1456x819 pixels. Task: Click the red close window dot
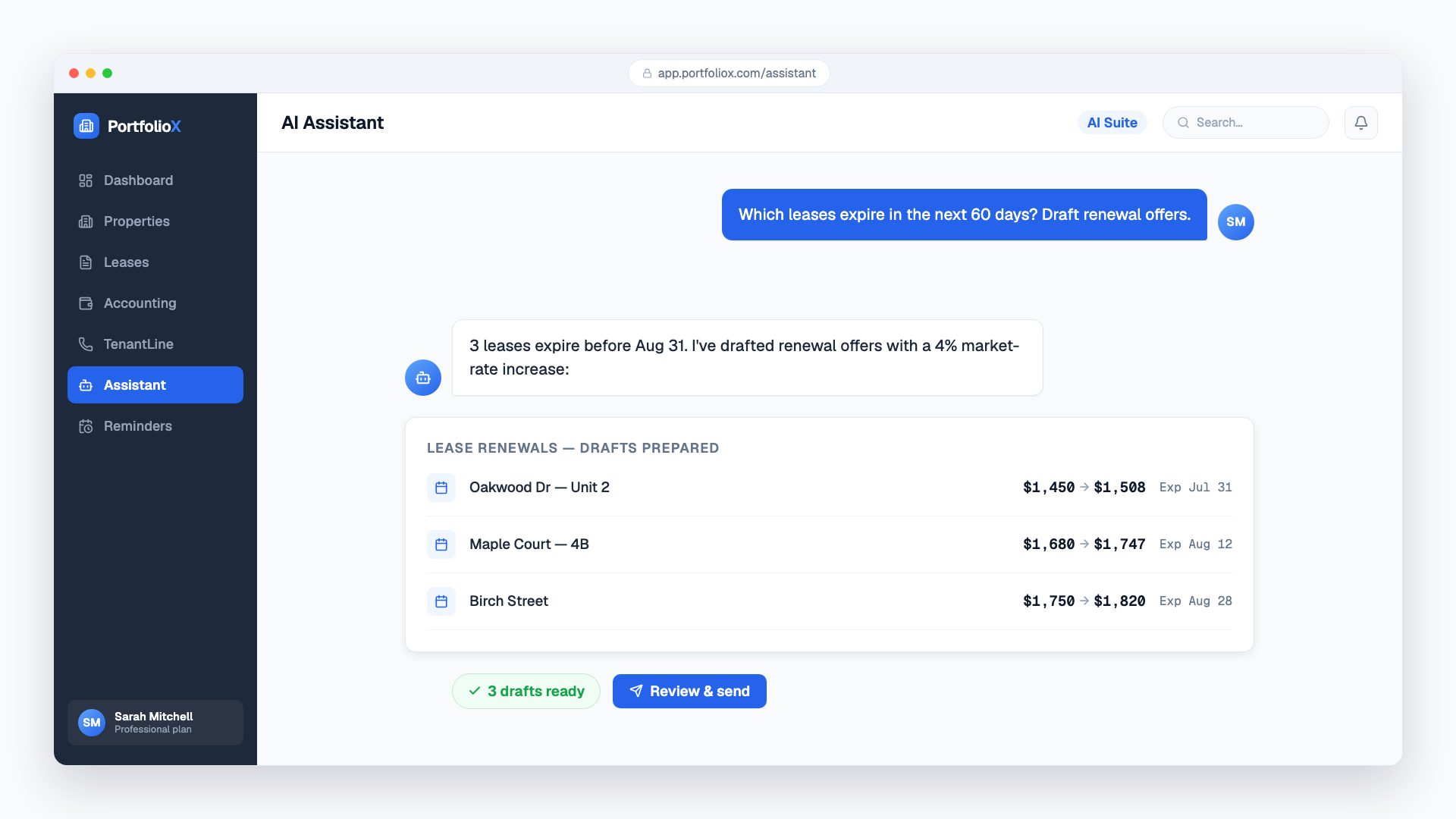(x=74, y=74)
